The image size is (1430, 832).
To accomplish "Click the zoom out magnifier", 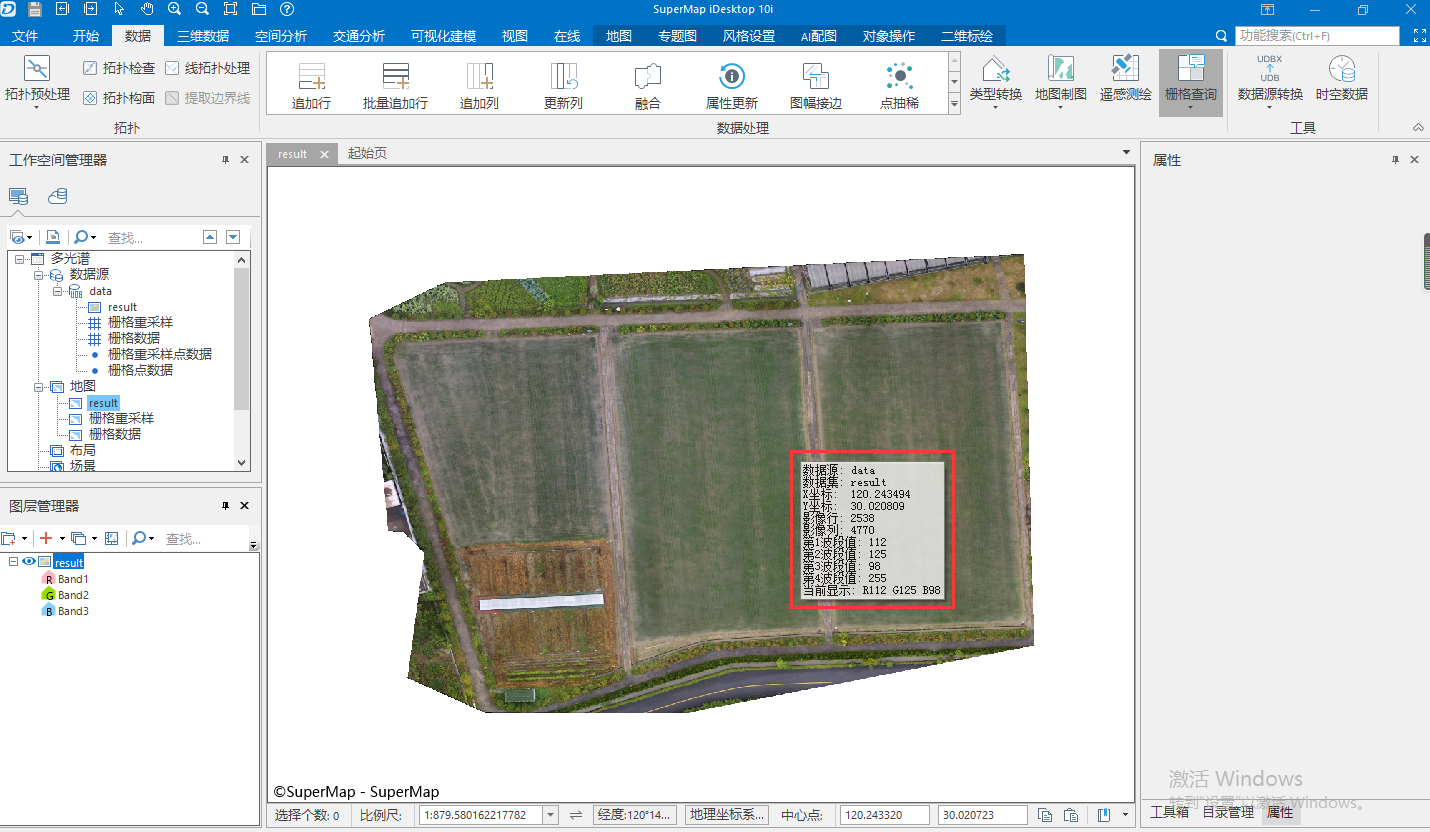I will tap(202, 9).
